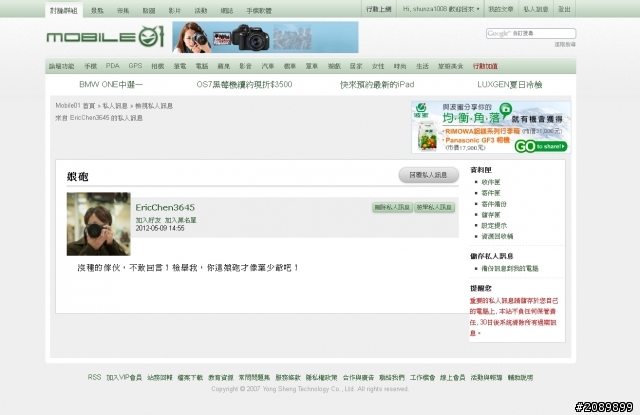Click 備份訊息到我的電腦 backup link
The width and height of the screenshot is (640, 415).
tap(510, 269)
